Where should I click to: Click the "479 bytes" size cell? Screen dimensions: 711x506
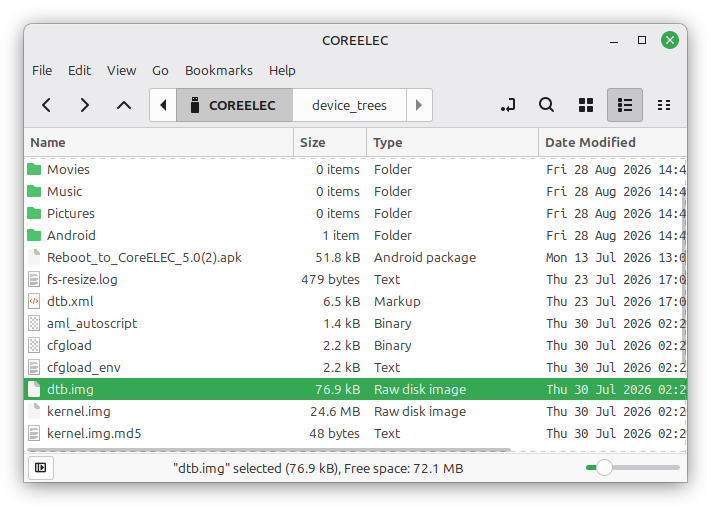click(330, 279)
